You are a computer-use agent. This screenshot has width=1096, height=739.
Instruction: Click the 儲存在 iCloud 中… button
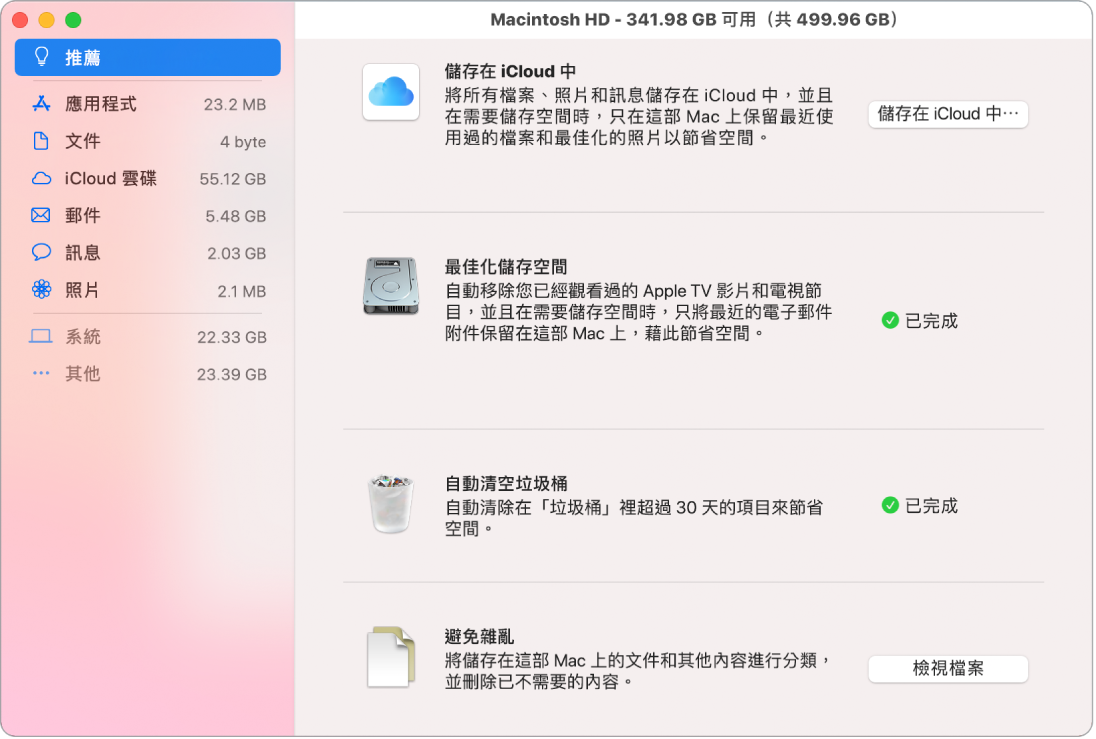point(946,114)
